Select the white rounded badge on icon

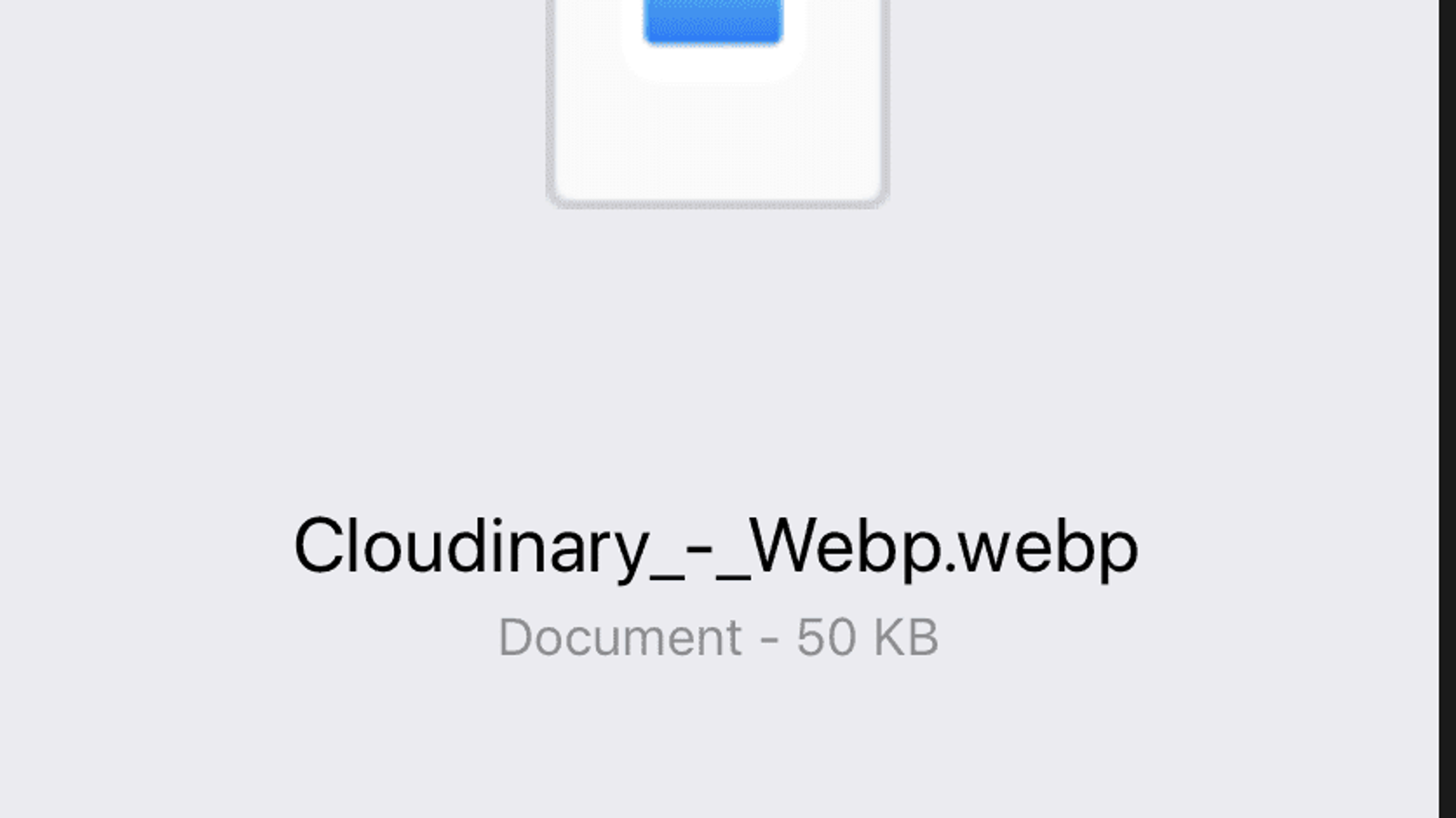pos(713,39)
